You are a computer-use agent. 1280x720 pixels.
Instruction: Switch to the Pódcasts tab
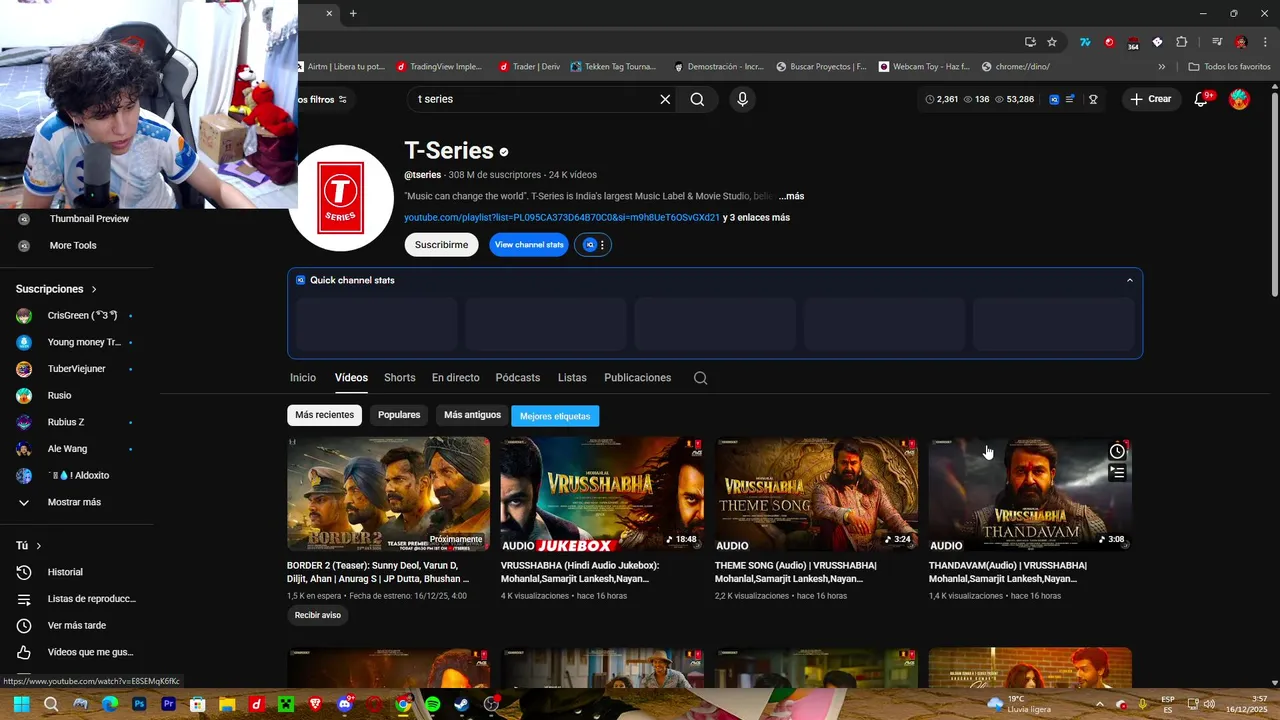[517, 378]
